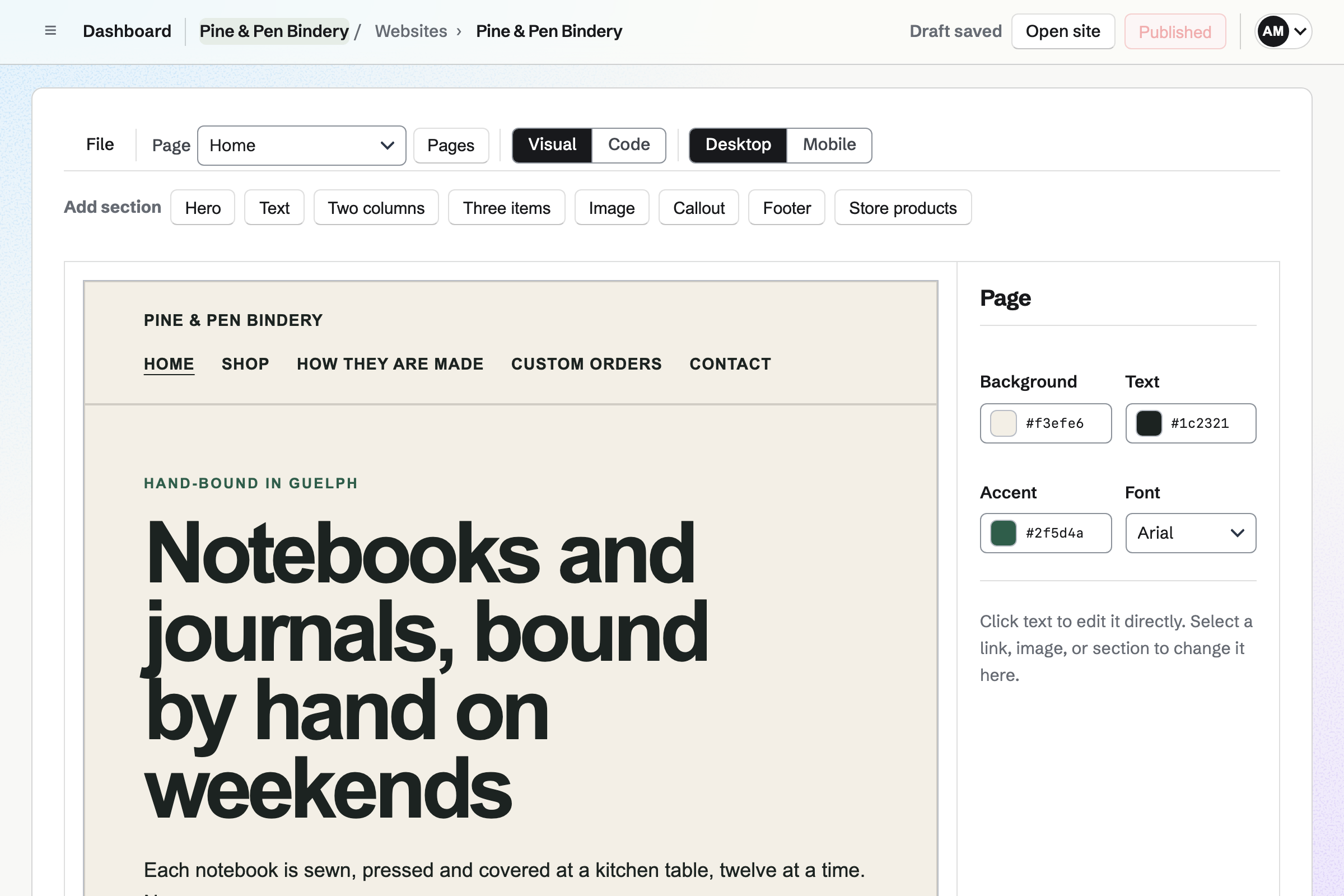Select the HOW THEY ARE MADE nav link
This screenshot has height=896, width=1344.
390,364
